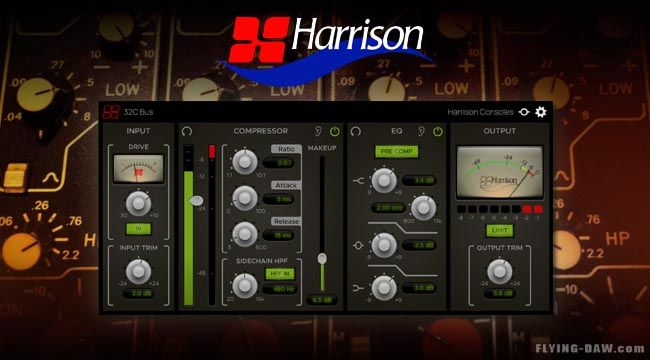Click the Drive knob
This screenshot has height=360, width=650.
(x=138, y=204)
